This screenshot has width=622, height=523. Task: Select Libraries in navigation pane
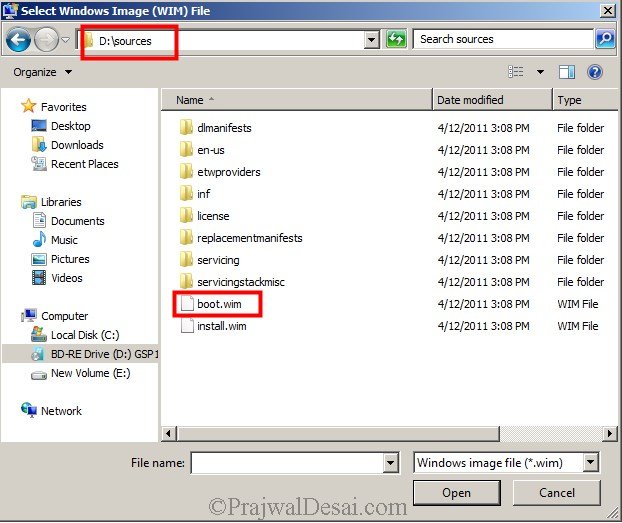(x=61, y=202)
